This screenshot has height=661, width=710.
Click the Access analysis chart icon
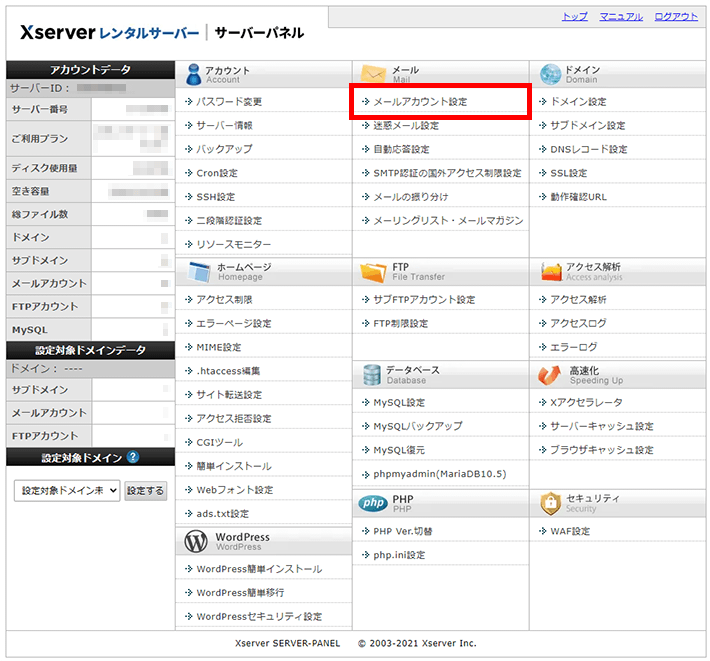tap(551, 272)
